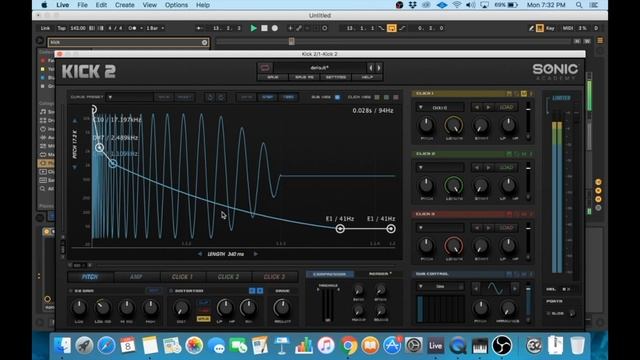This screenshot has width=640, height=360.
Task: Next Click 1 sample arrow
Action: (488, 107)
